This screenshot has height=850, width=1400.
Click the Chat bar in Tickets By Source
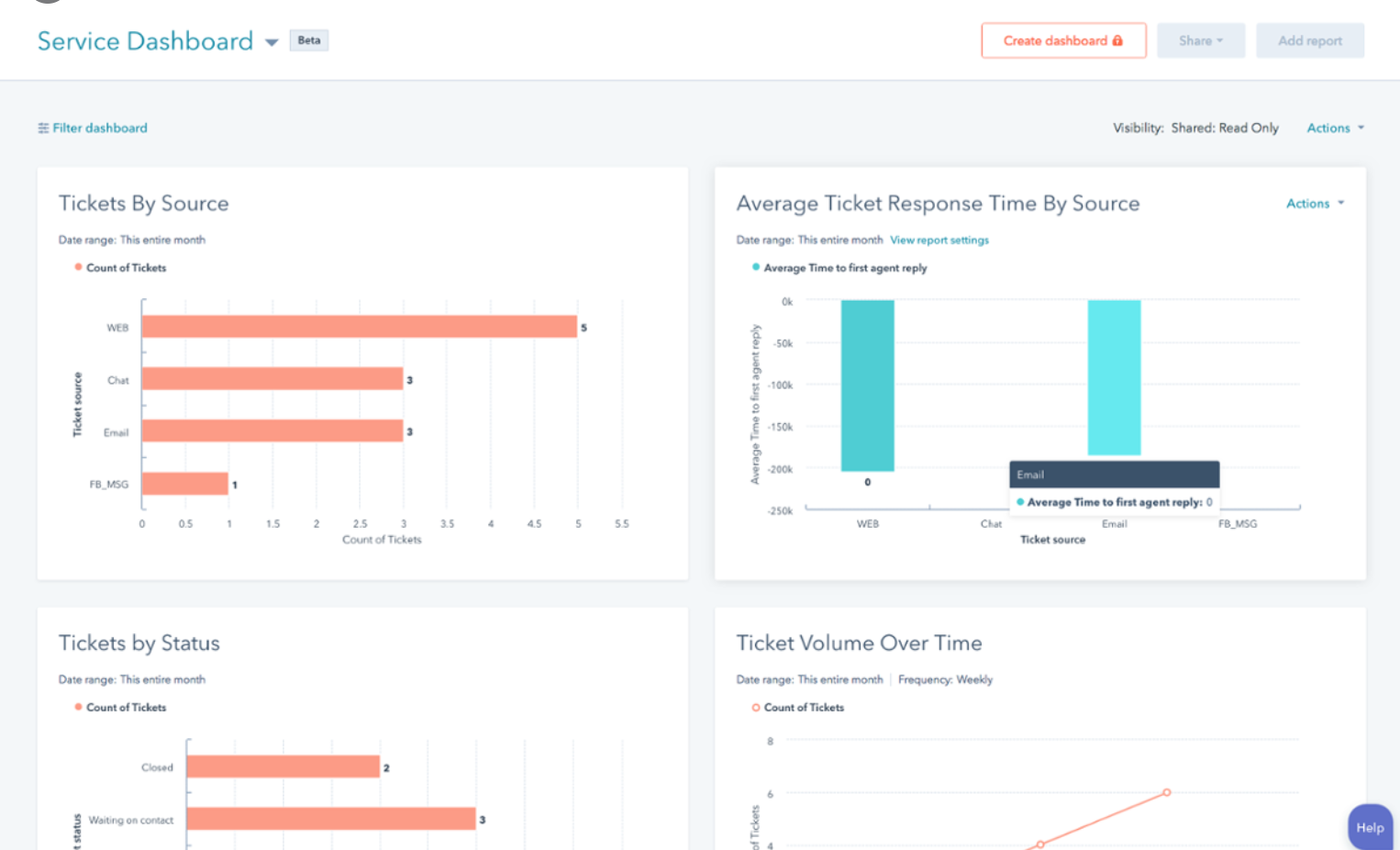[272, 379]
